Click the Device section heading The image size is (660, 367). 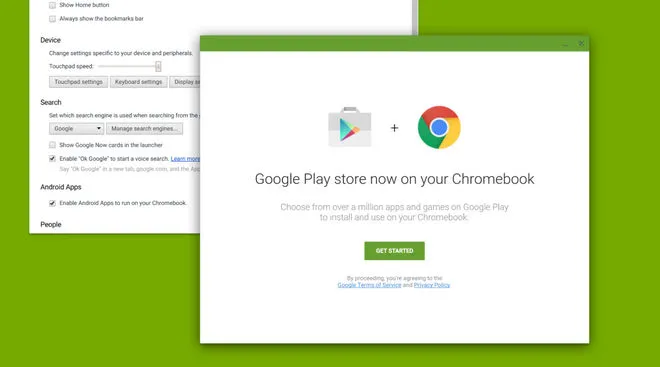click(x=51, y=40)
